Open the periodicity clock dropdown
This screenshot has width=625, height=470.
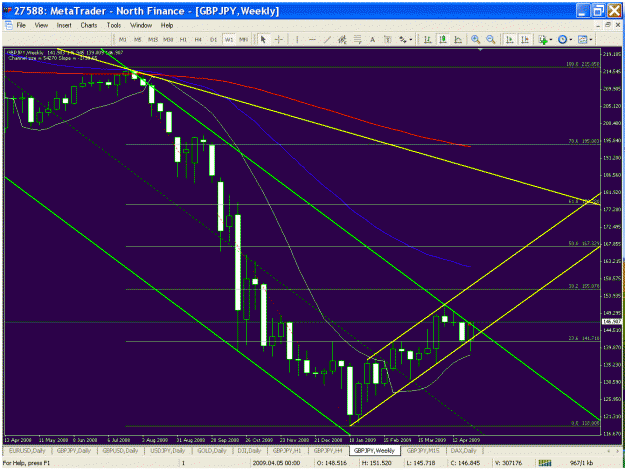coord(565,39)
